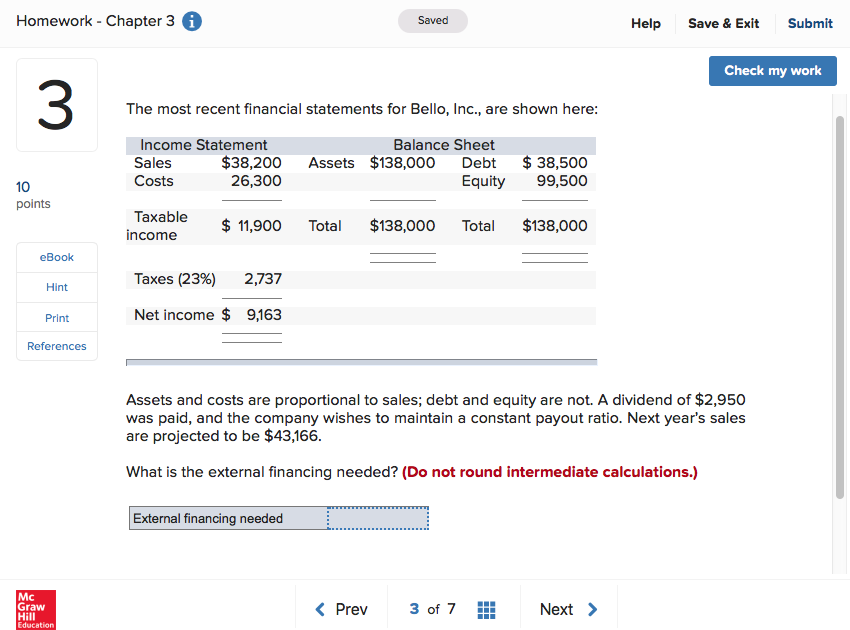Click the McGraw Hill Education logo
Image resolution: width=850 pixels, height=630 pixels.
[34, 609]
